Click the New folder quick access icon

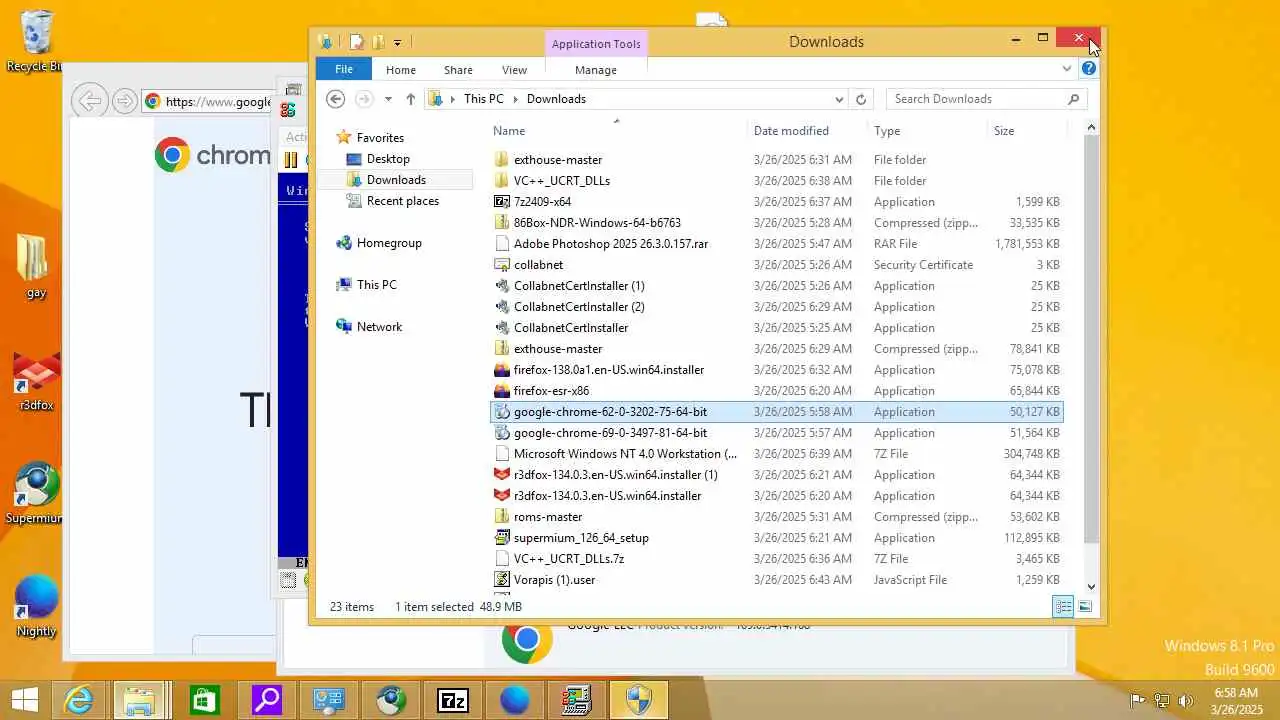point(378,42)
